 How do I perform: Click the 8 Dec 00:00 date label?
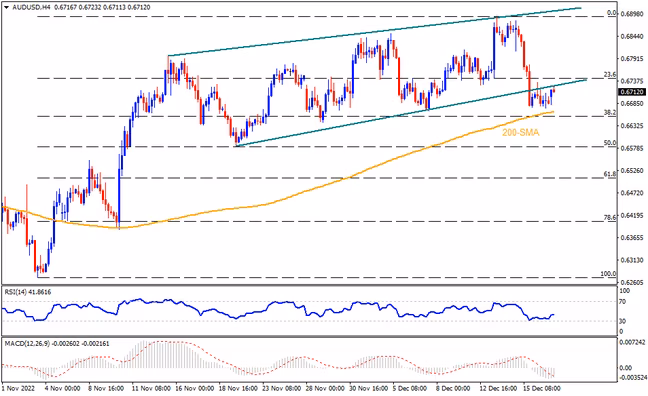453,389
